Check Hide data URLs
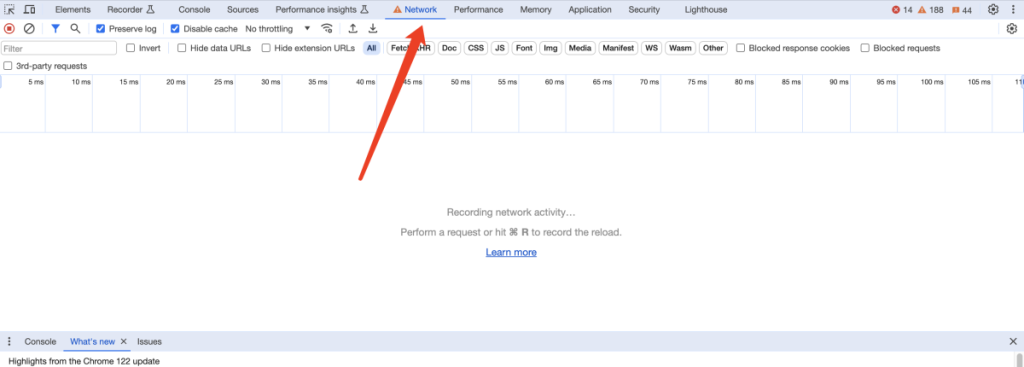The height and width of the screenshot is (367, 1024). (182, 48)
